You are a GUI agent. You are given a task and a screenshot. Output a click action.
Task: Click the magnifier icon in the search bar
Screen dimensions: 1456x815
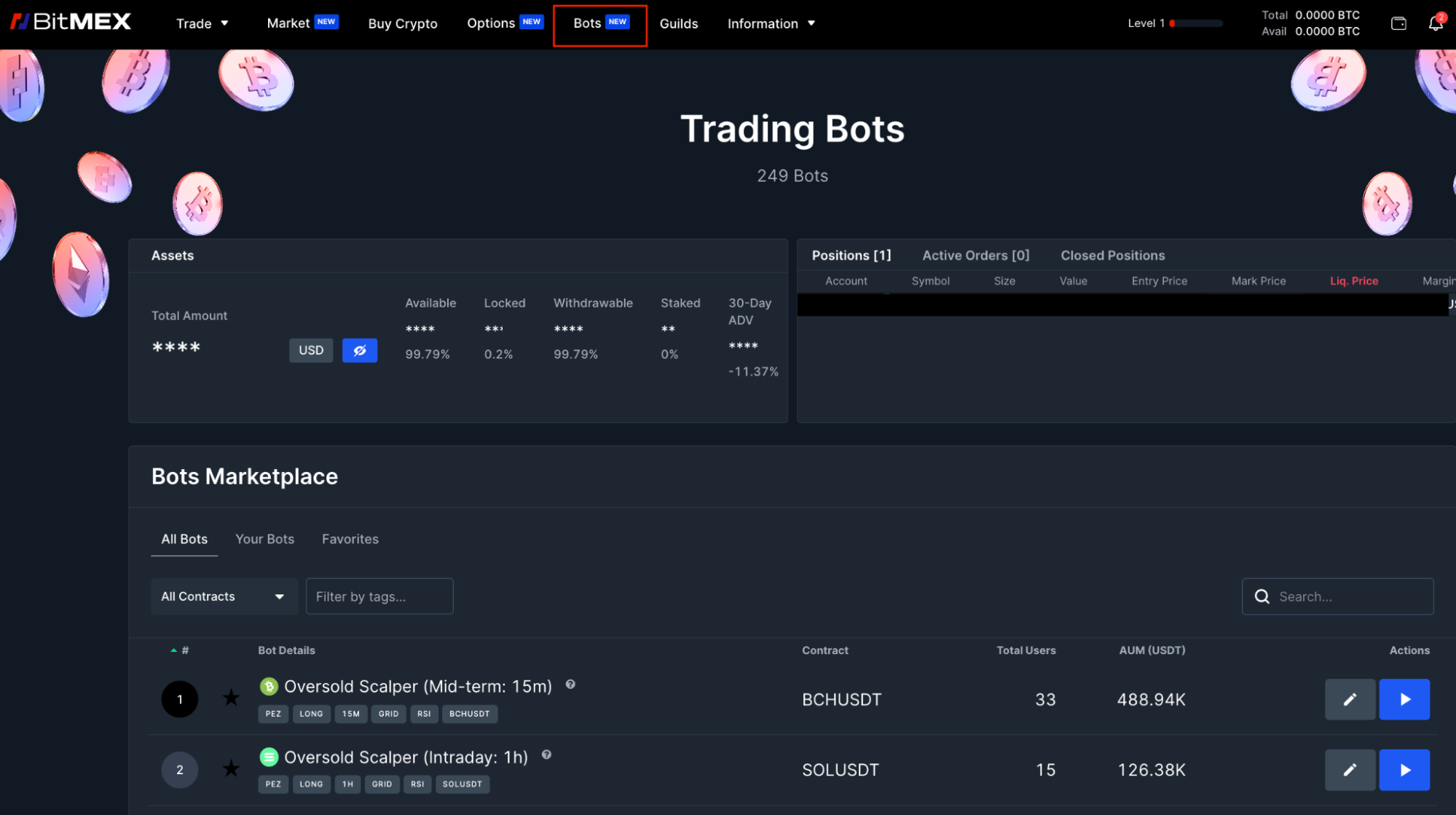click(1262, 597)
